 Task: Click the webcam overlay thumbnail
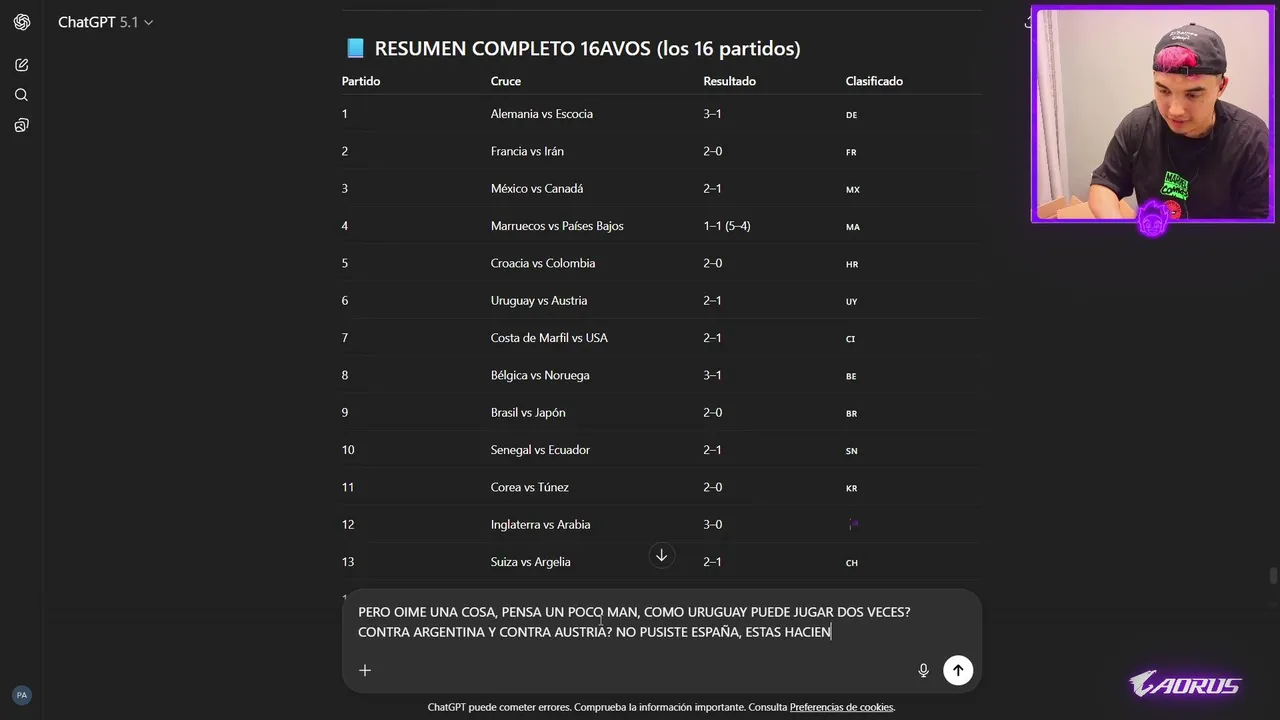tap(1152, 115)
